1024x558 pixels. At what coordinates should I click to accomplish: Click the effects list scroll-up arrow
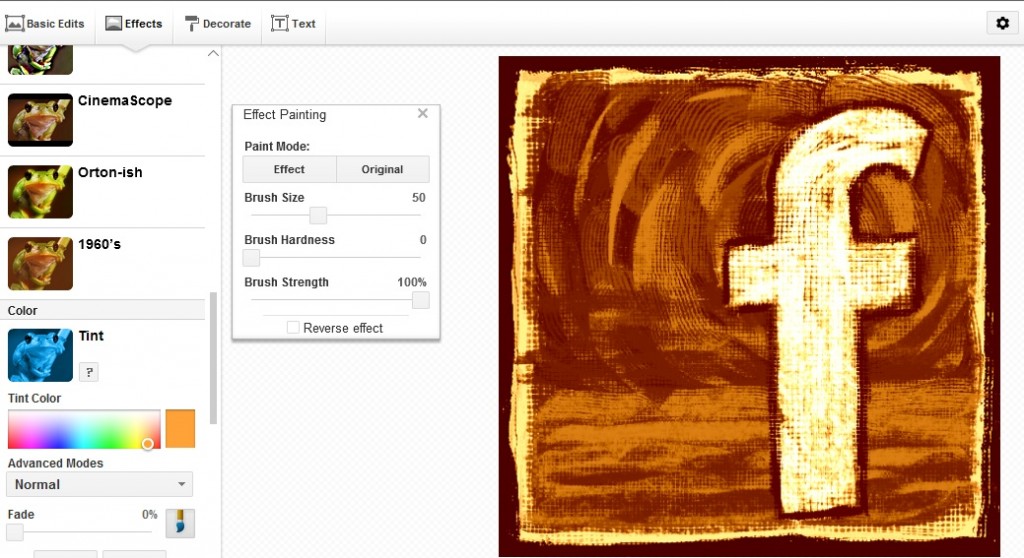coord(213,54)
